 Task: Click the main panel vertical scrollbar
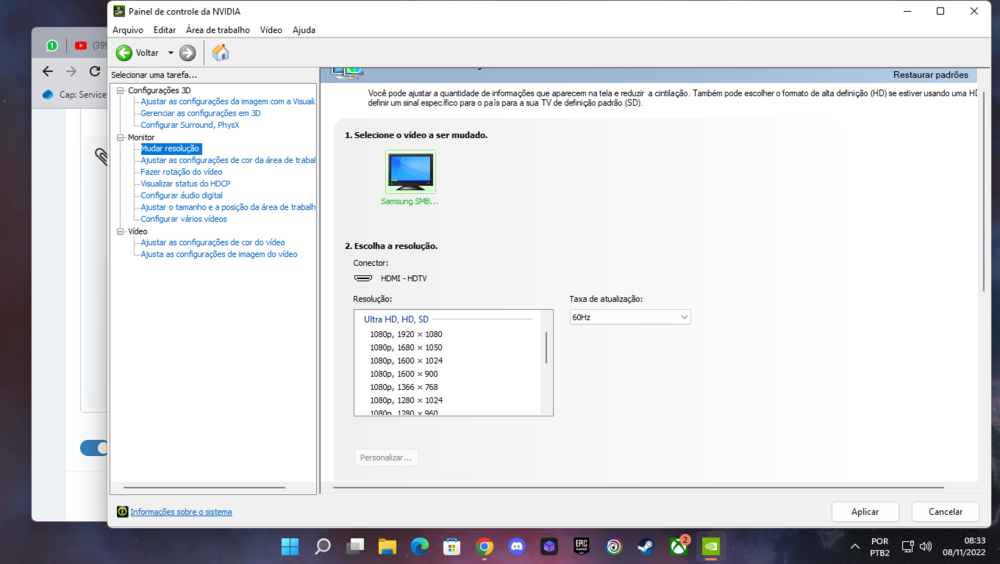[x=983, y=191]
